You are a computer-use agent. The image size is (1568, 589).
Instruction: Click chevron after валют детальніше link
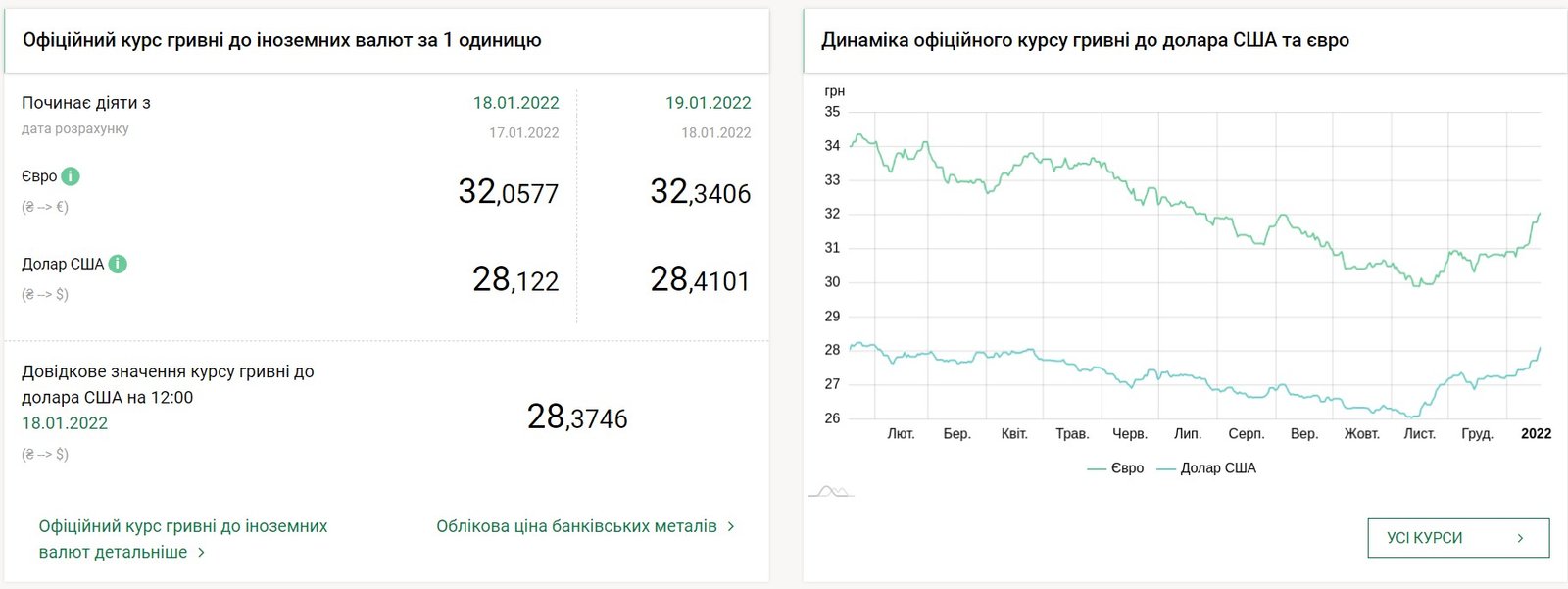click(201, 552)
